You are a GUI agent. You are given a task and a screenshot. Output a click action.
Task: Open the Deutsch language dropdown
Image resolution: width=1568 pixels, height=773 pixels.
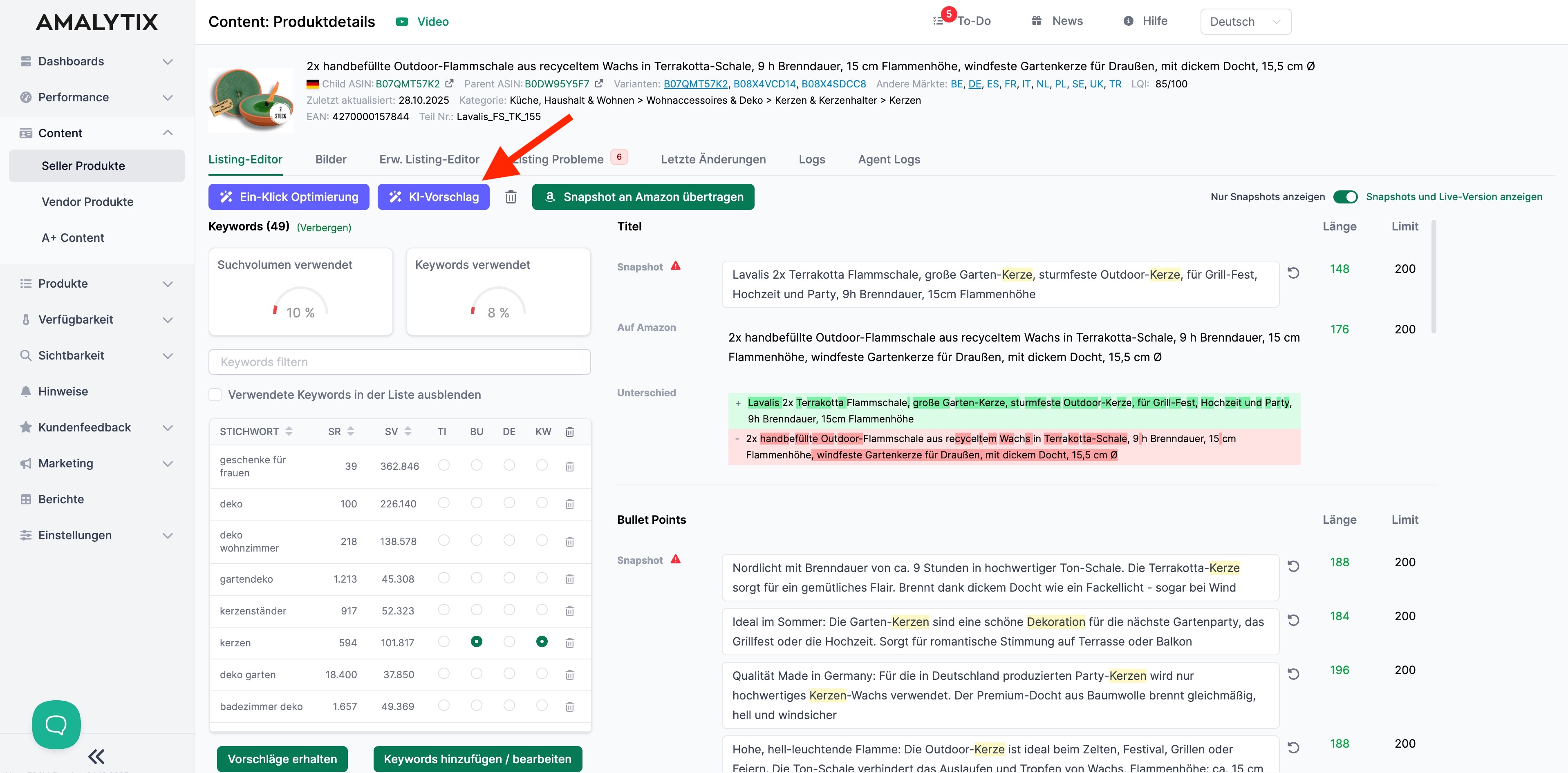(x=1245, y=22)
